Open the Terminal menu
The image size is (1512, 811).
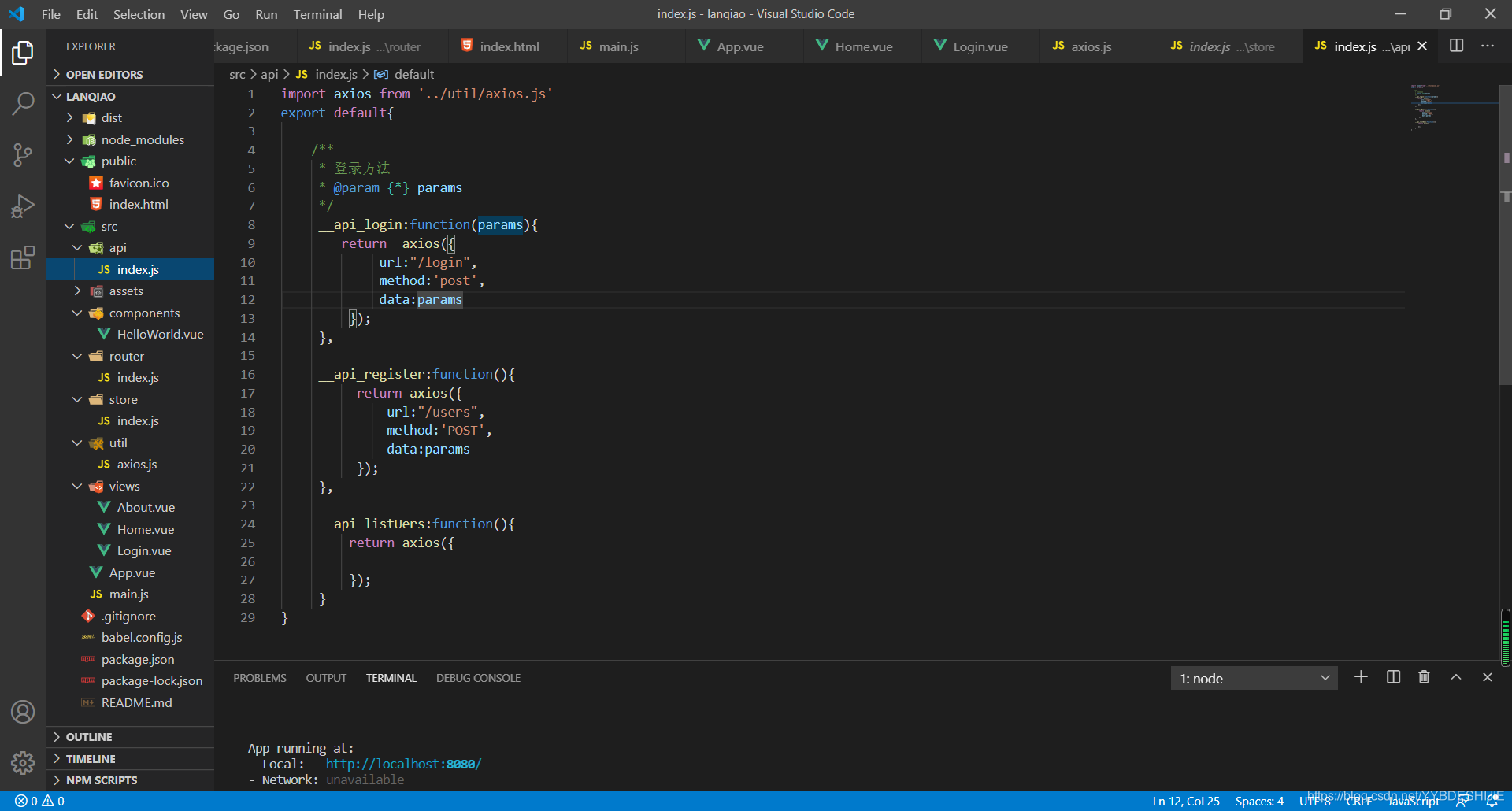coord(317,14)
